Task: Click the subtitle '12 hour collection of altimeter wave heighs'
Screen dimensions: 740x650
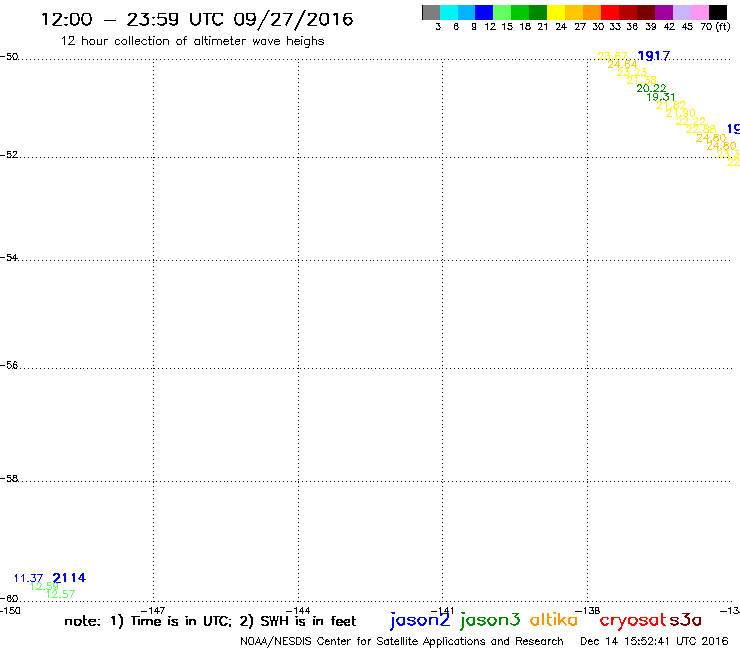Action: point(193,42)
